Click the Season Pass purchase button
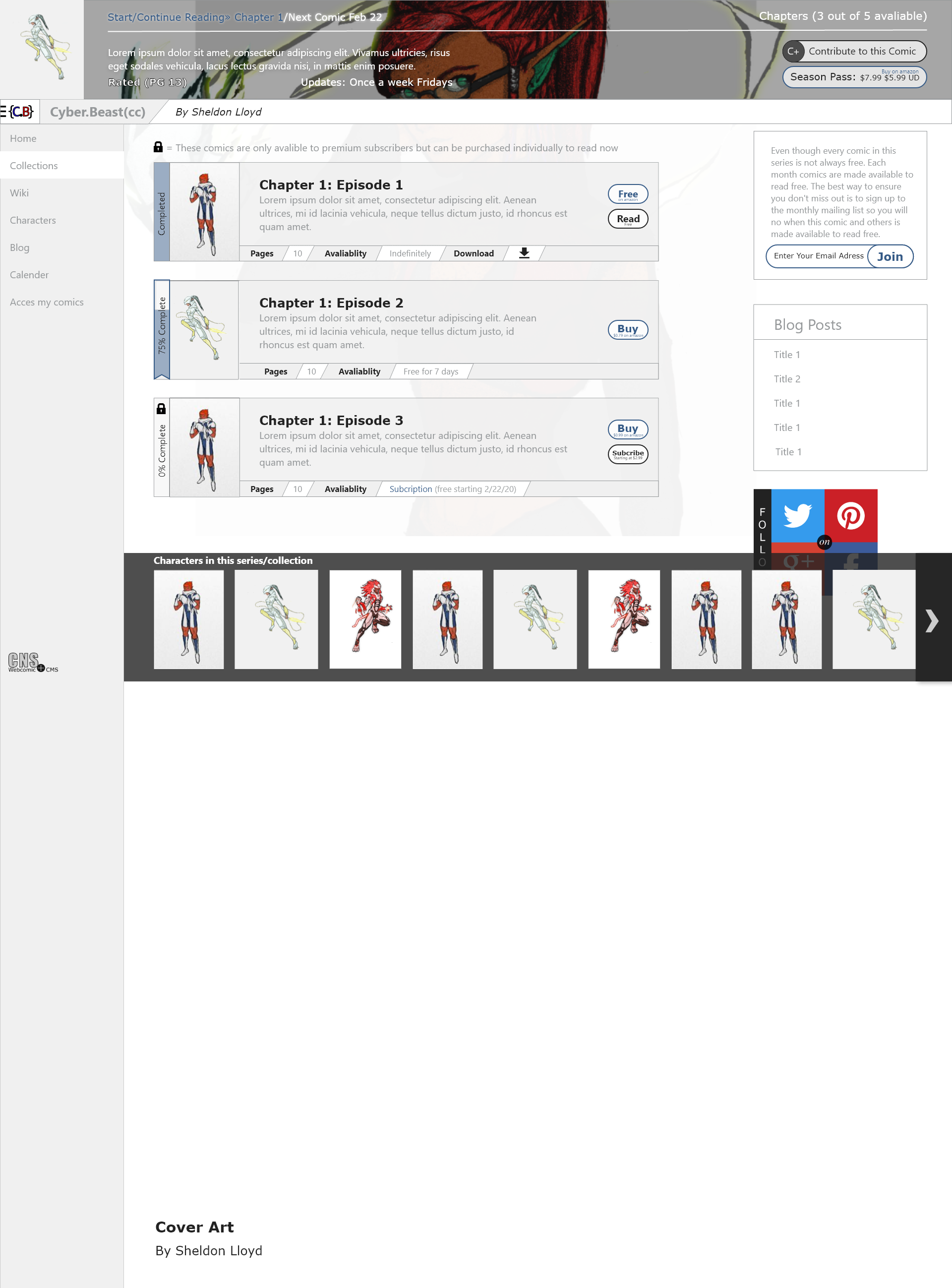The image size is (952, 1288). coord(854,77)
